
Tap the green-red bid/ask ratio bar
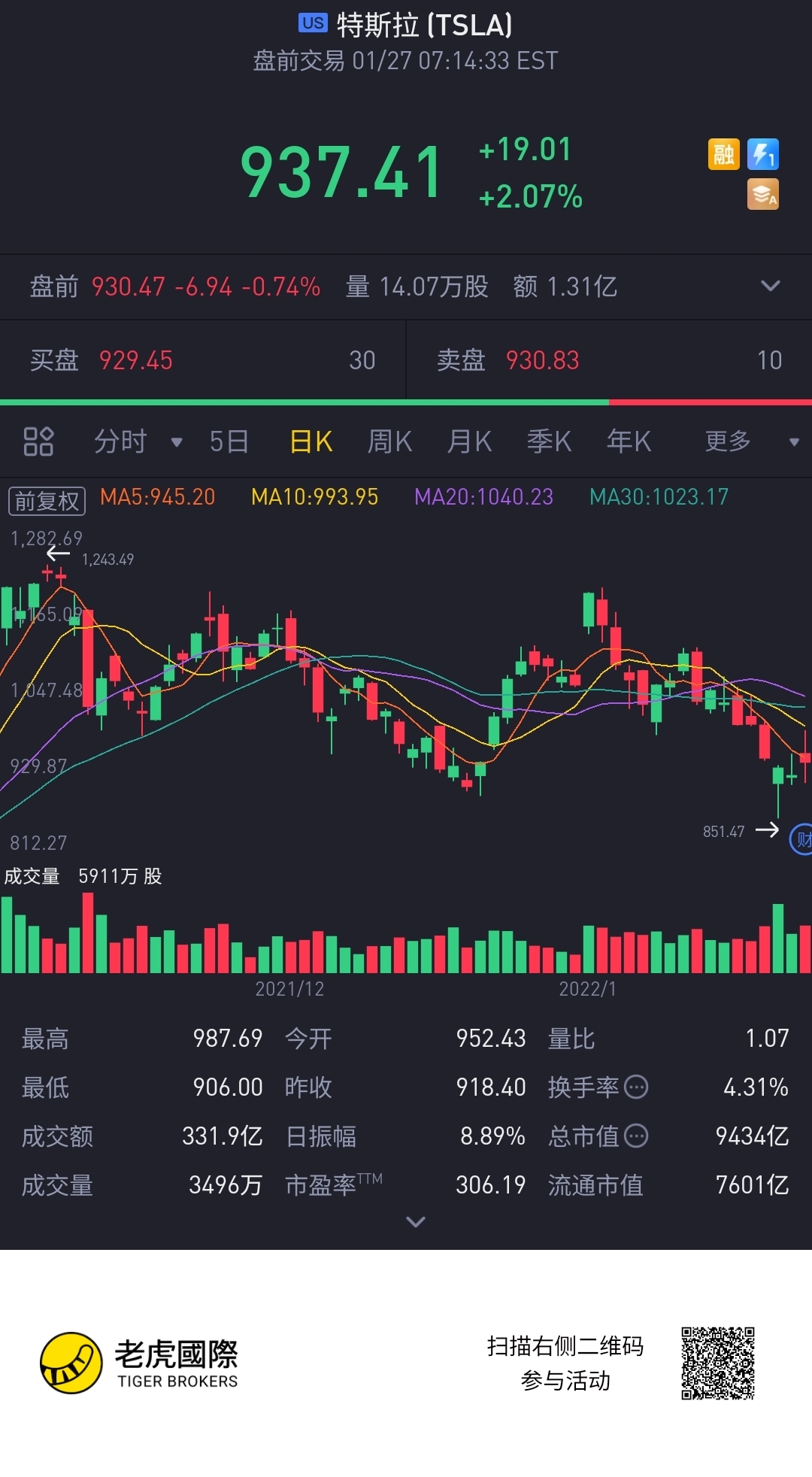pos(406,402)
